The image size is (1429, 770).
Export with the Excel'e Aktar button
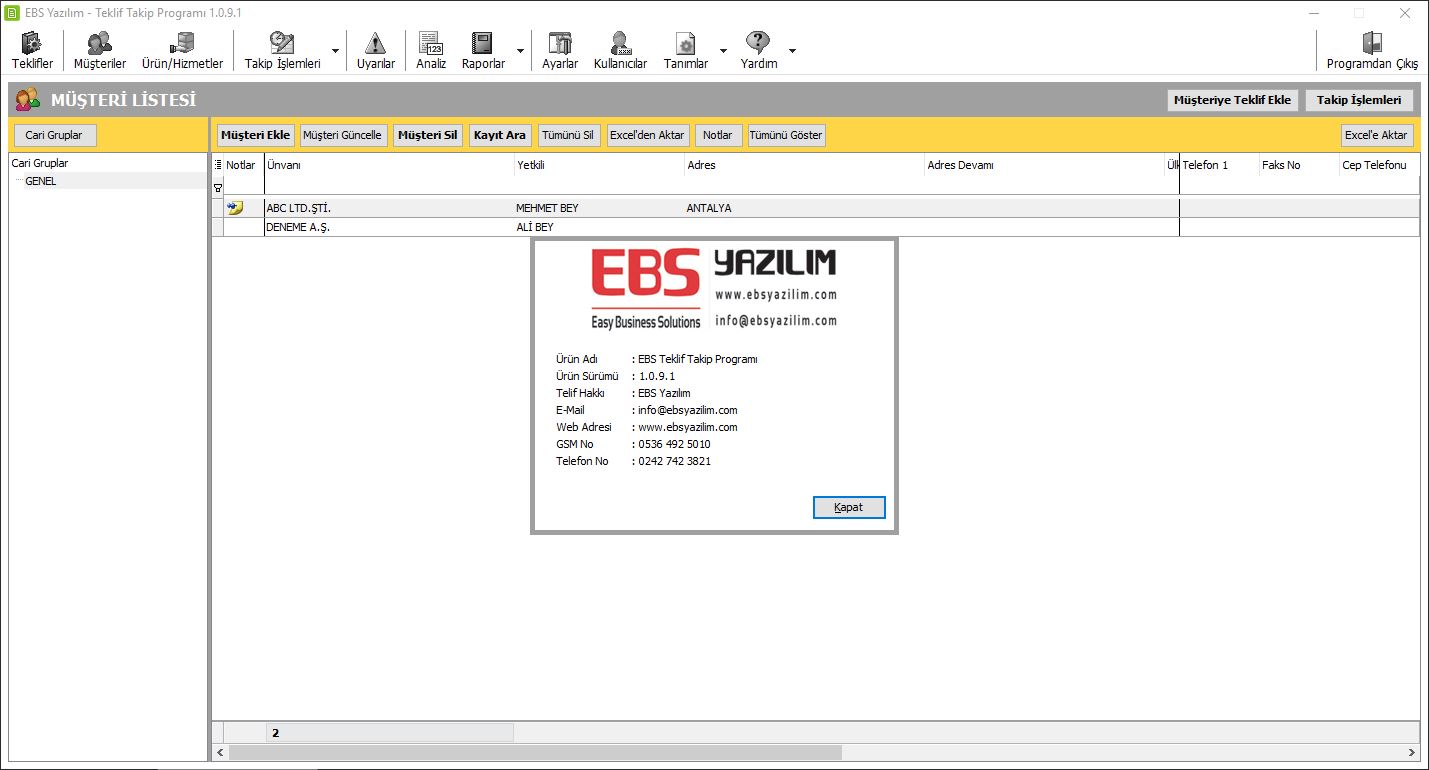point(1376,135)
